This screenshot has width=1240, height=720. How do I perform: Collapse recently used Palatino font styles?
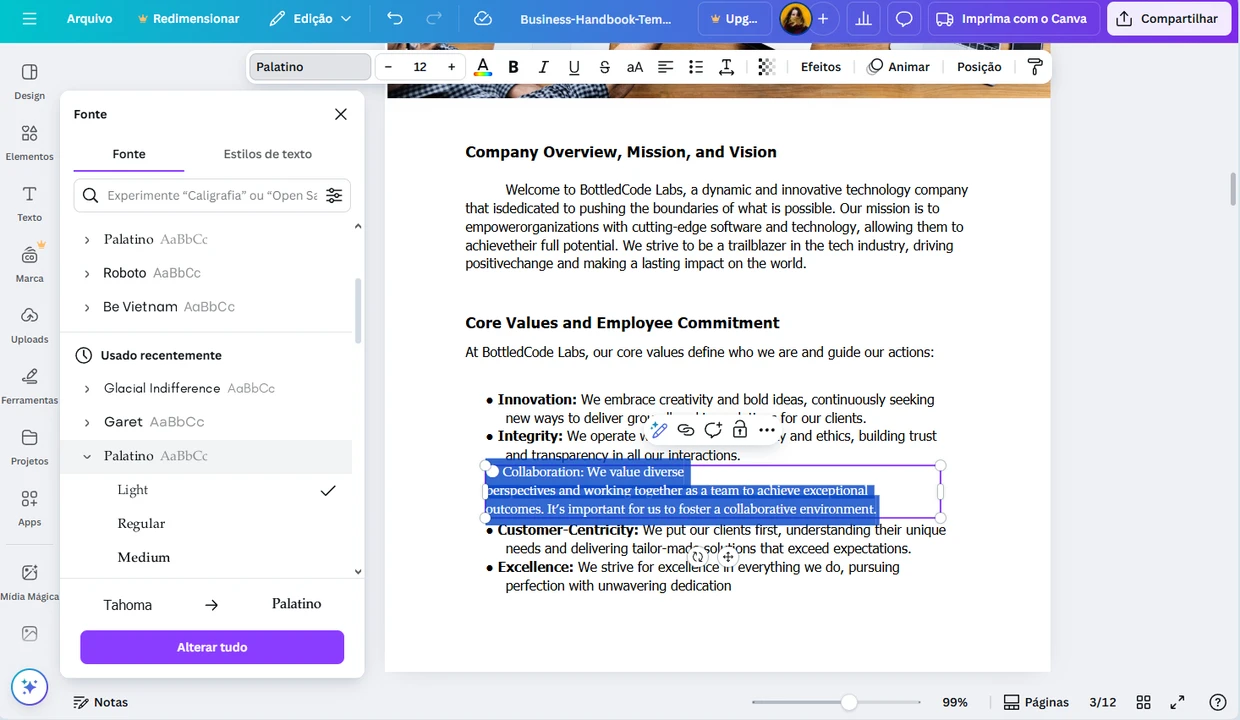[x=87, y=456]
